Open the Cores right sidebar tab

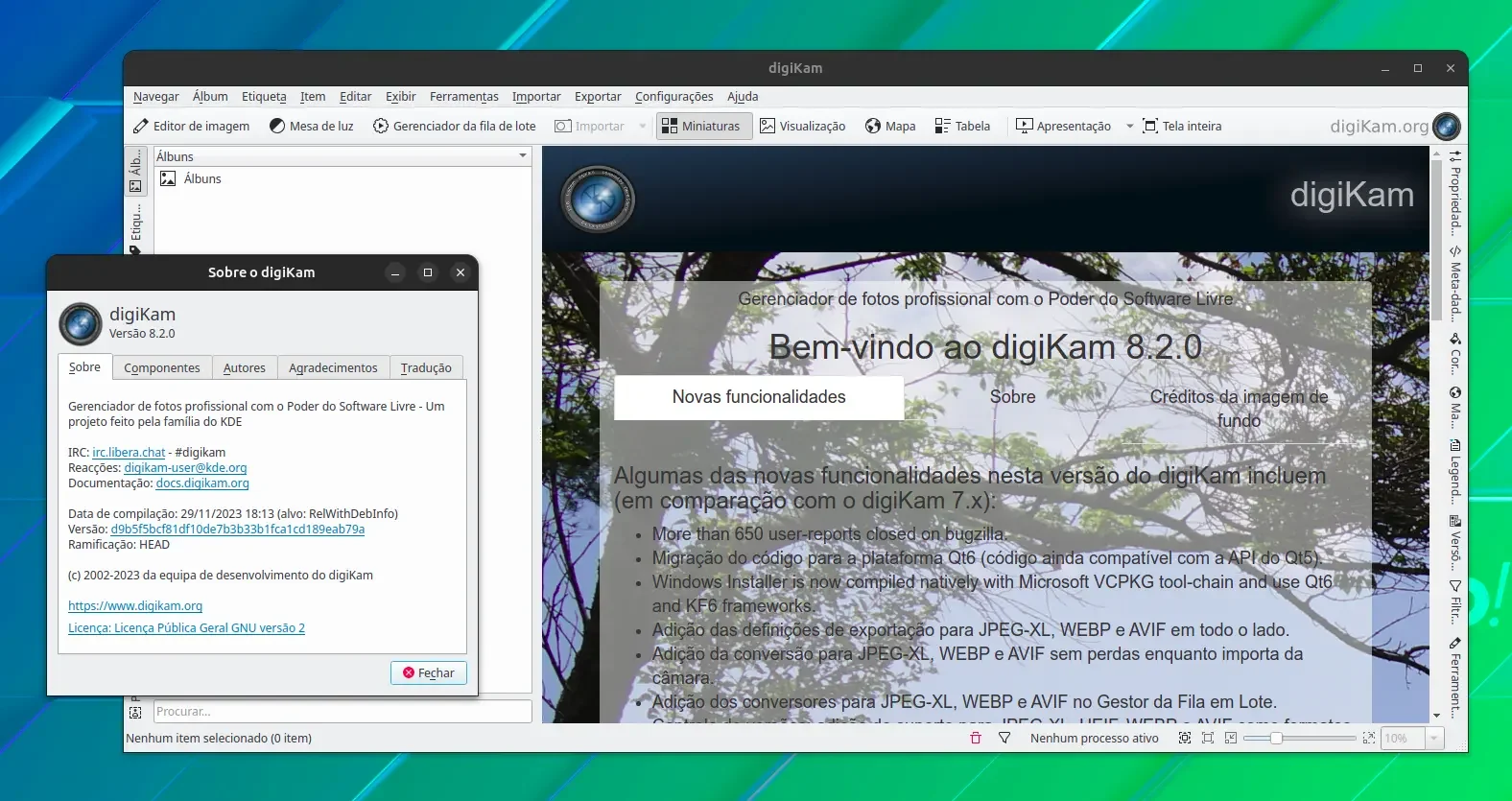pos(1455,354)
